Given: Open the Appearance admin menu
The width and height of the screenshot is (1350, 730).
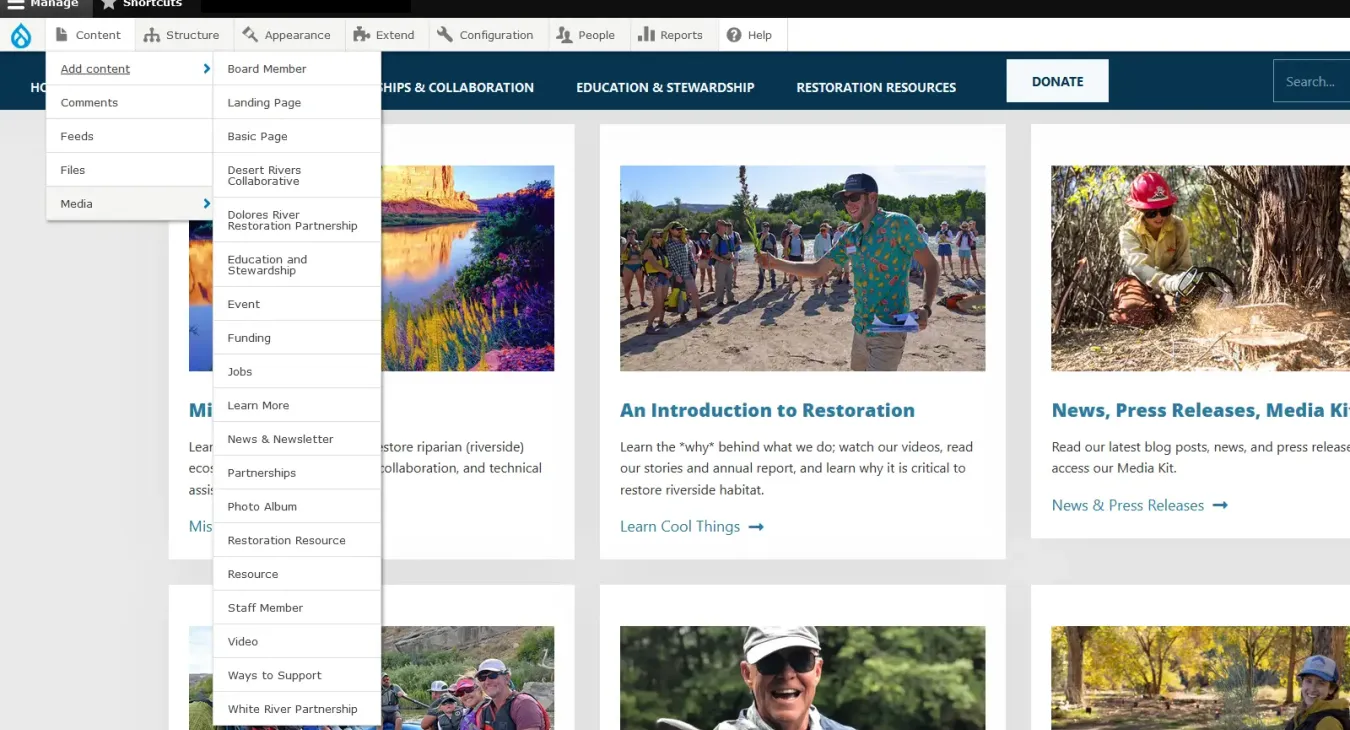Looking at the screenshot, I should [287, 35].
